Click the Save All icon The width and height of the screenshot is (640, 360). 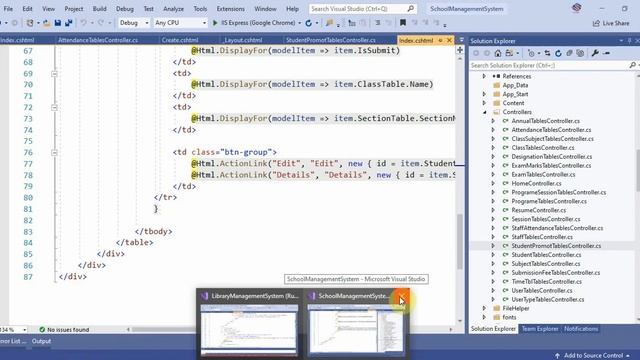[69, 23]
